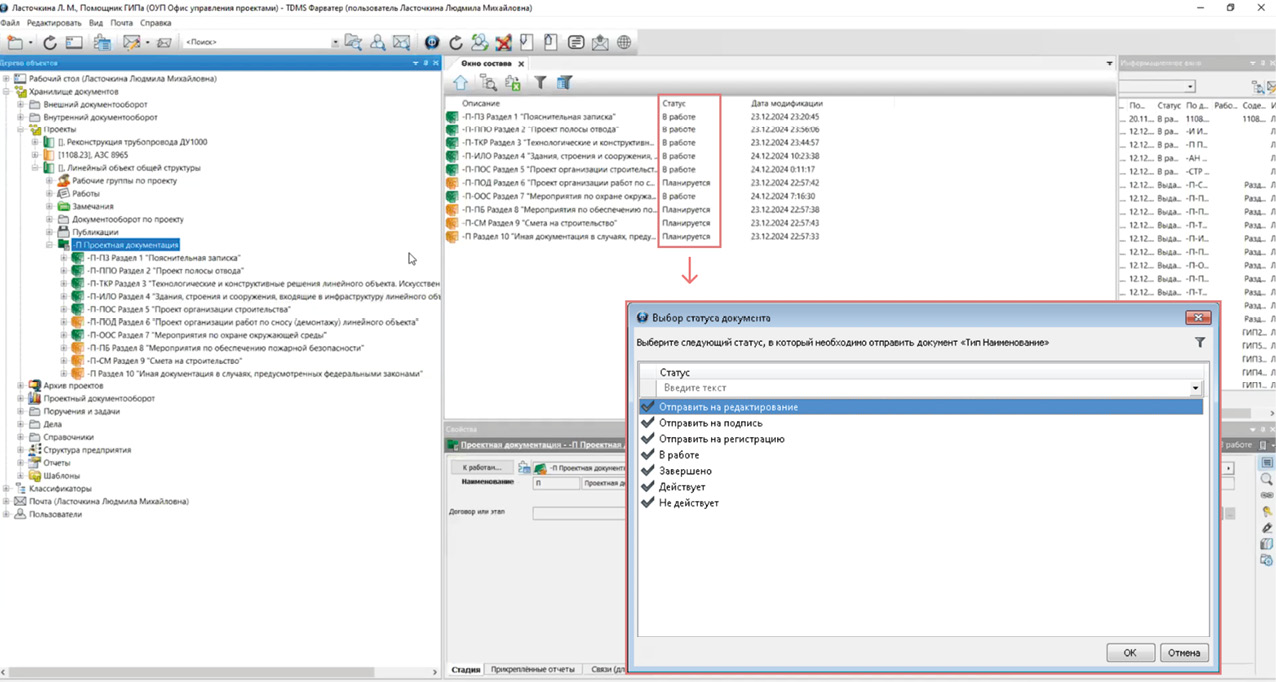This screenshot has height=682, width=1276.
Task: Switch to 'Прикреплённые отчеты' tab
Action: pos(531,670)
